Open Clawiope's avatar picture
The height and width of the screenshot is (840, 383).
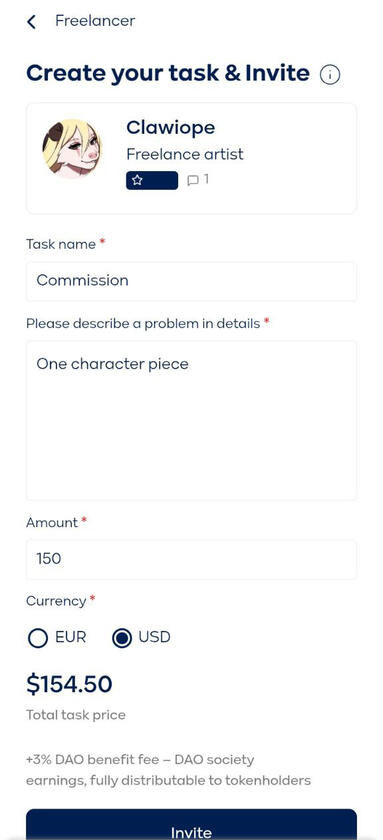pos(72,149)
